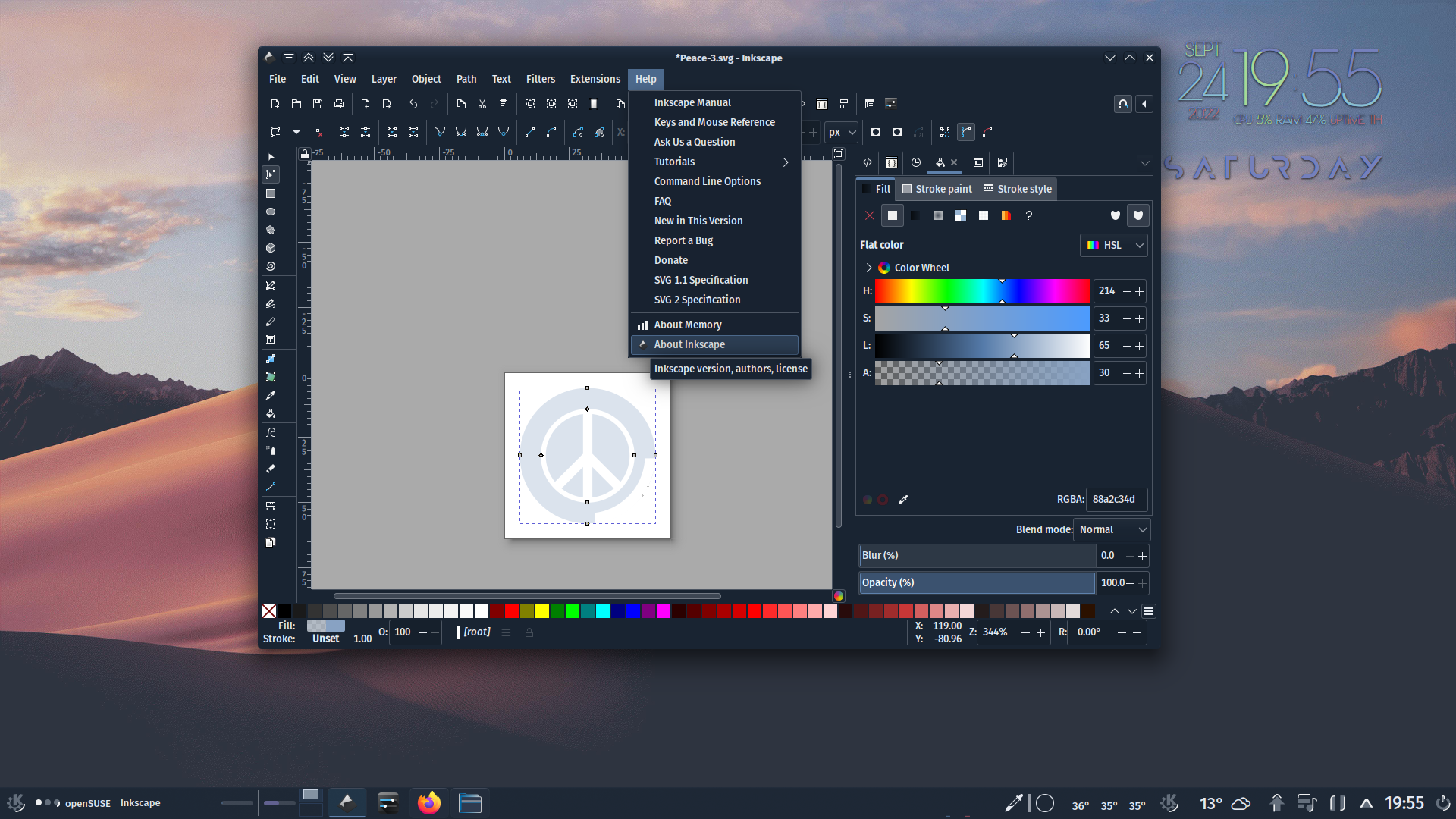Select the Mesh gradient tool
This screenshot has width=1456, height=819.
(x=271, y=377)
